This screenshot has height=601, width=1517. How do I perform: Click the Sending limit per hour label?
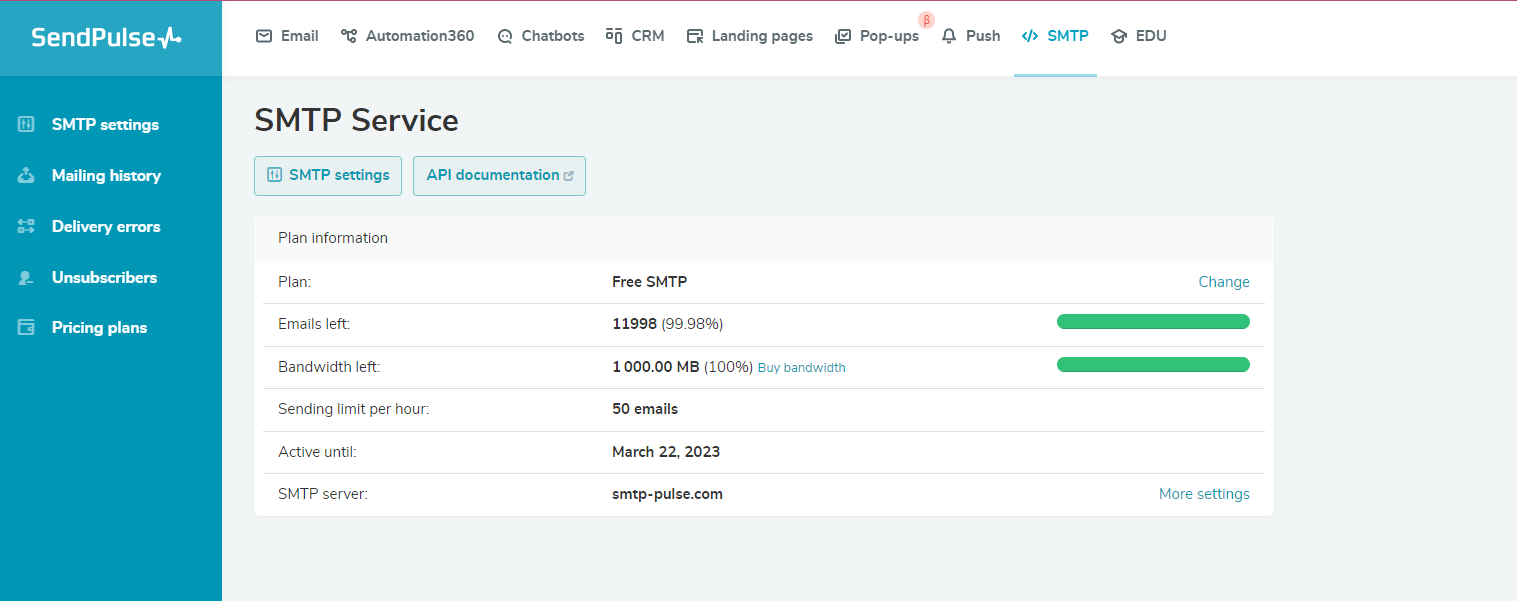(x=353, y=409)
